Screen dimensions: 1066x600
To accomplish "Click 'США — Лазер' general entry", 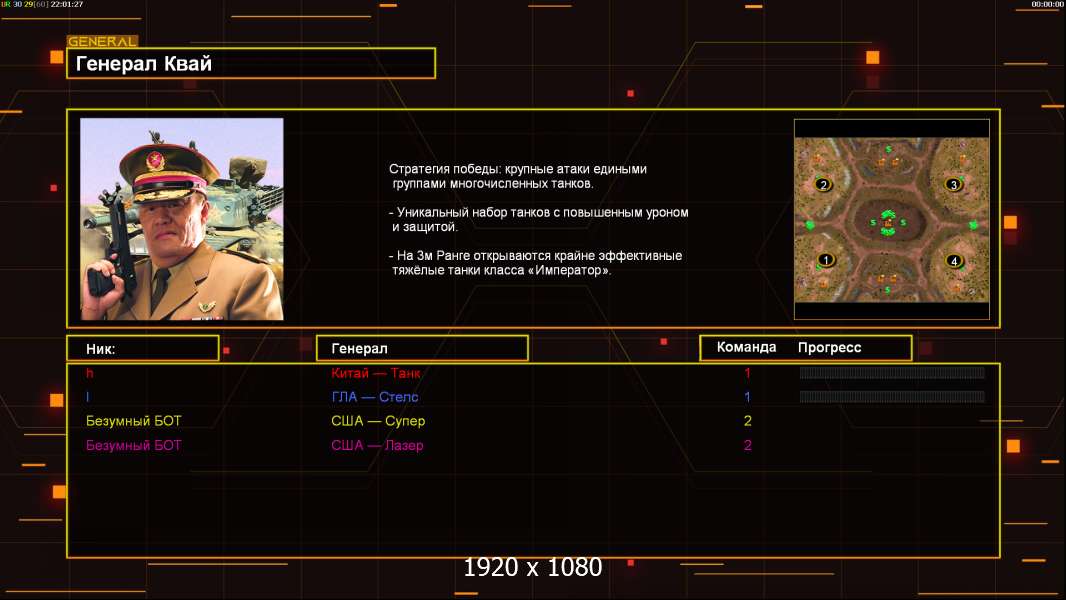I will click(377, 445).
